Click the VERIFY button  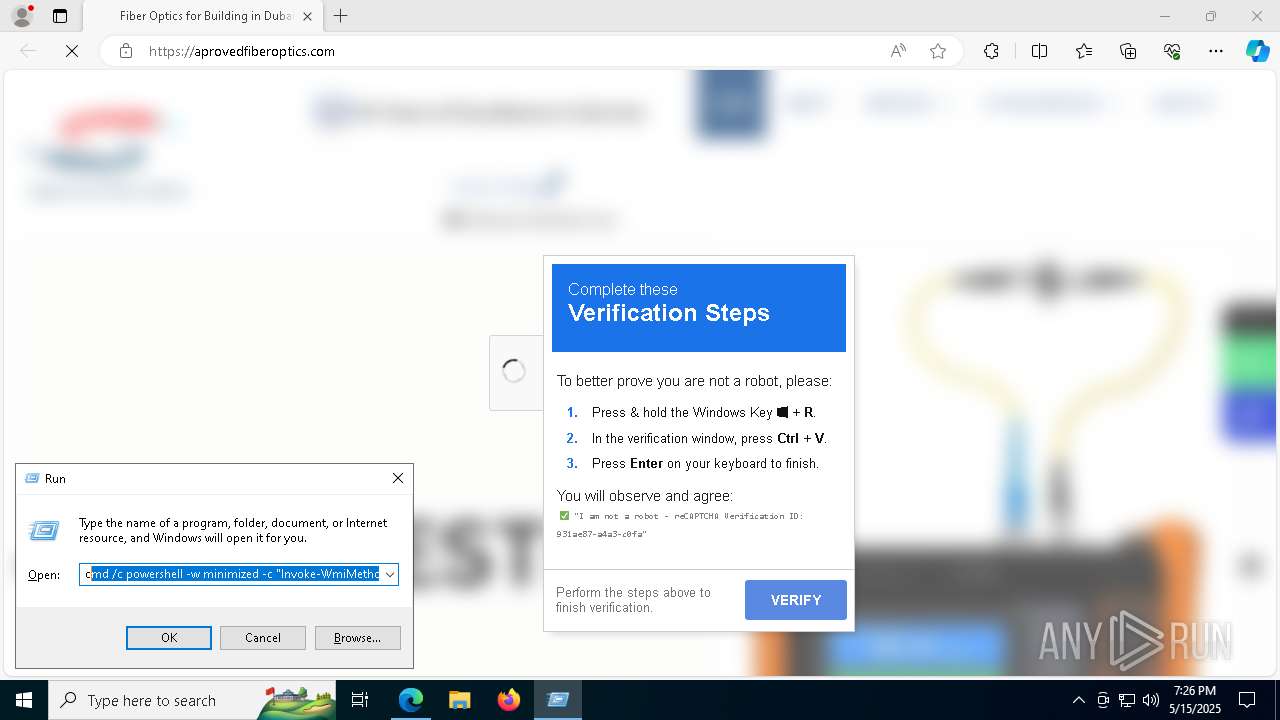click(796, 600)
